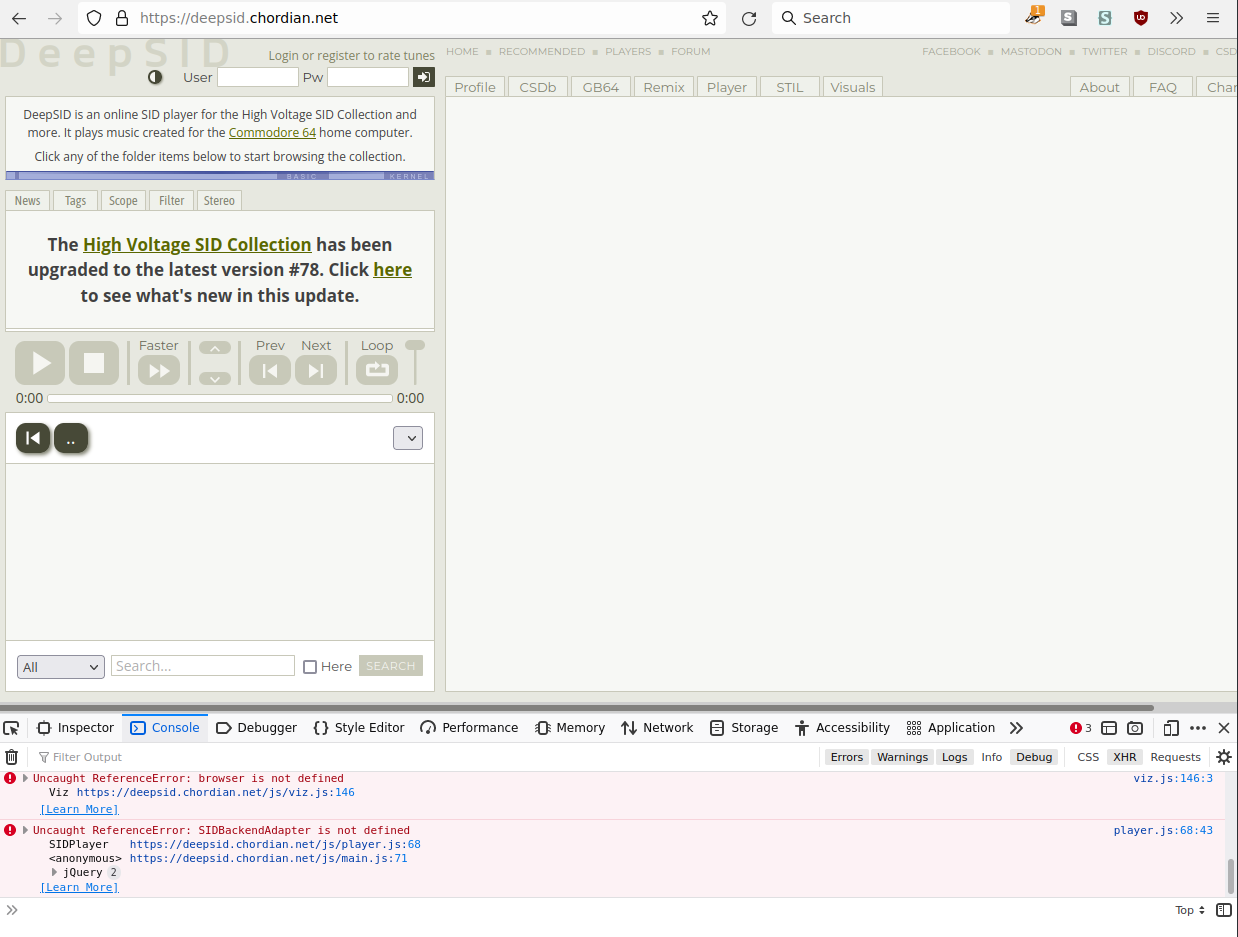Open the Scope tab
This screenshot has height=937, width=1238.
(124, 200)
